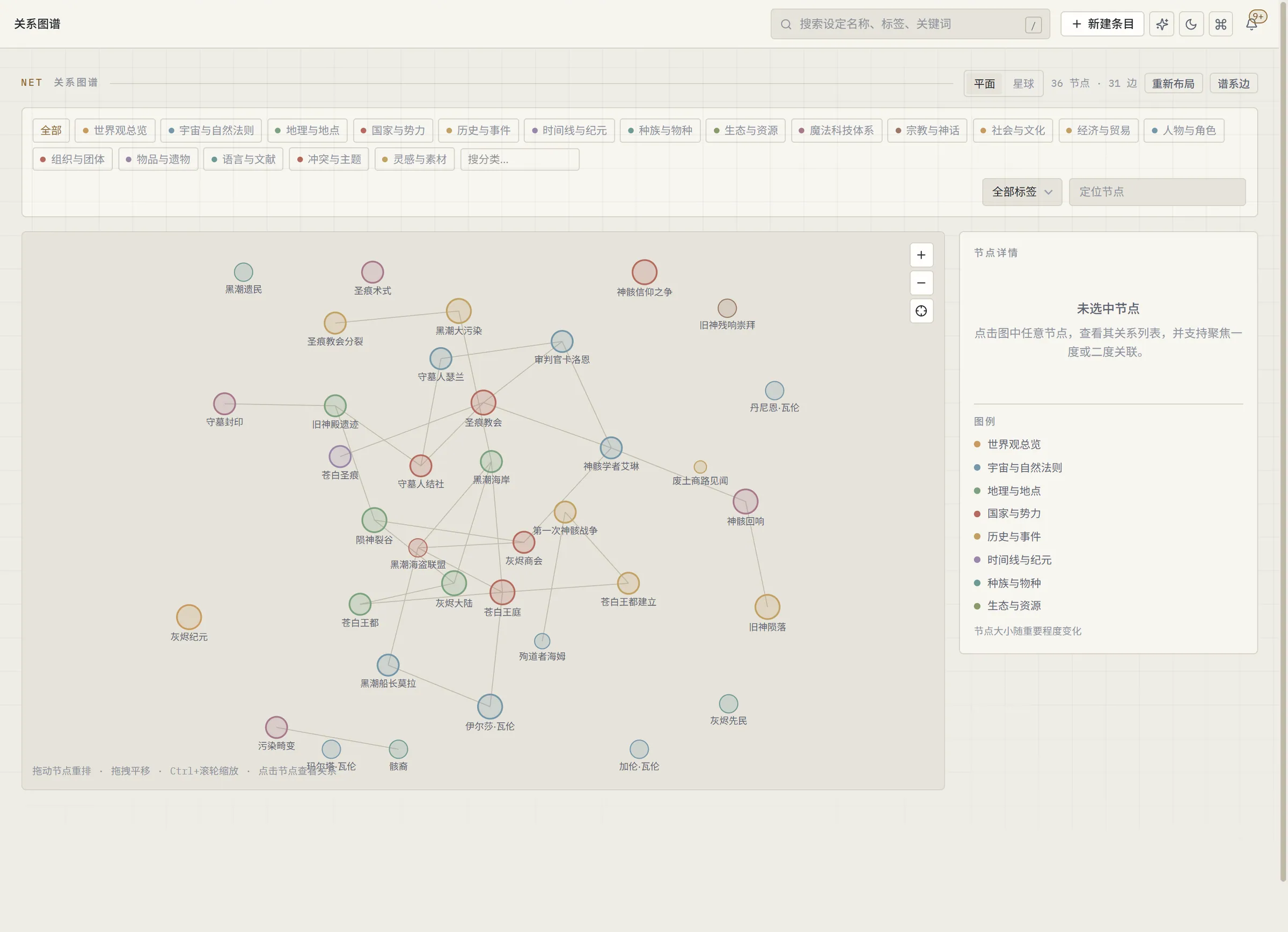Viewport: 1288px width, 932px height.
Task: Filter by 国家与势力 category chip
Action: (x=393, y=130)
